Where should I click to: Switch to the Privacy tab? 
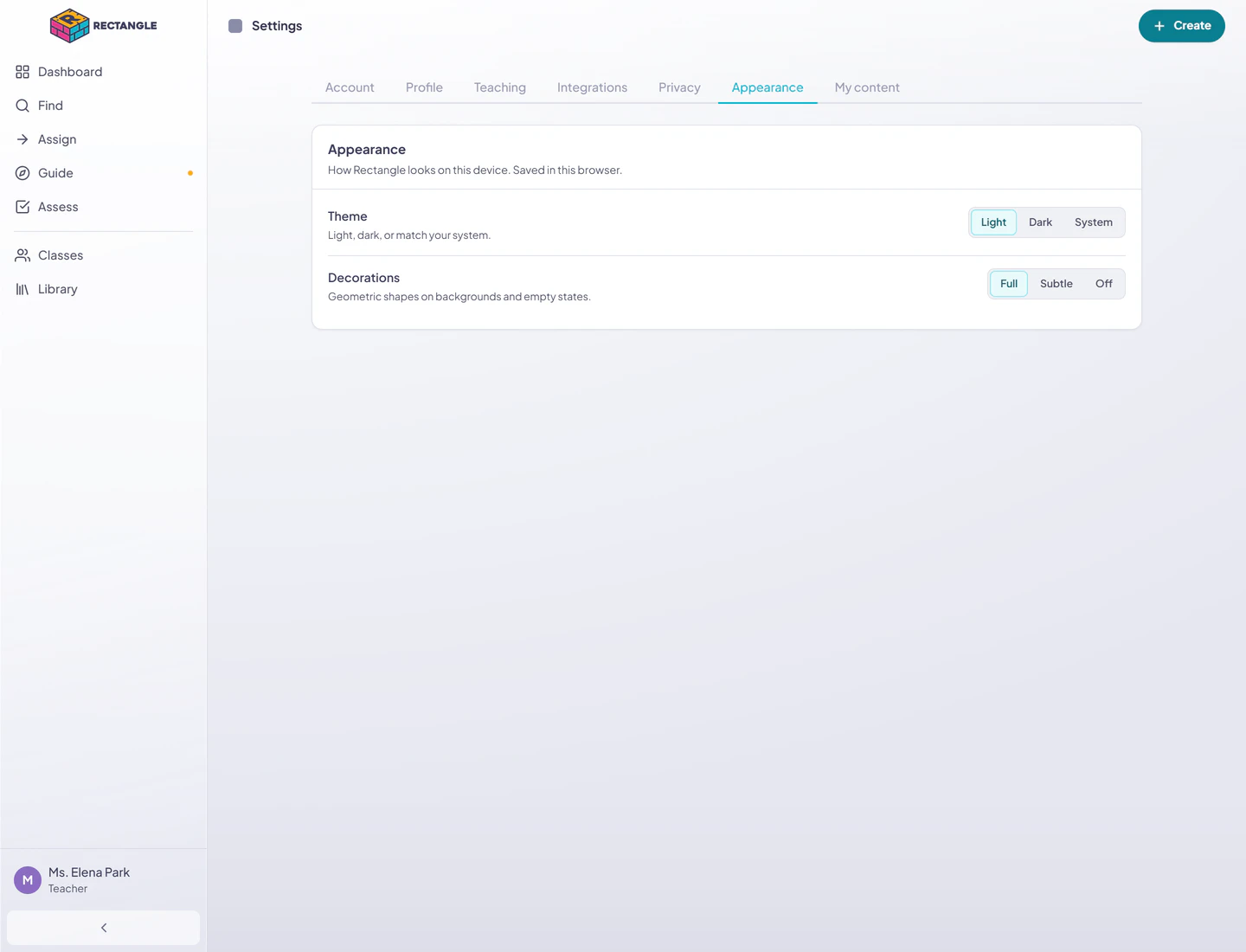[x=679, y=87]
